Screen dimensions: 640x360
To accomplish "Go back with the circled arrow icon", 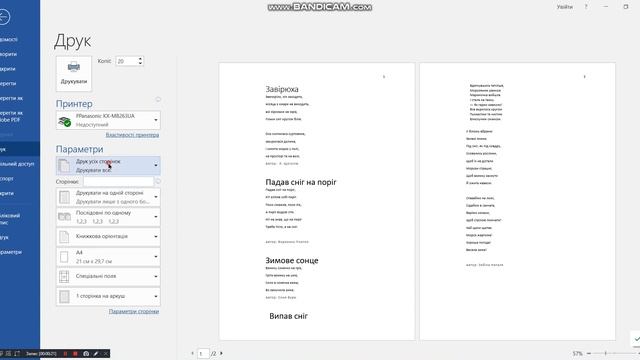I will point(4,17).
